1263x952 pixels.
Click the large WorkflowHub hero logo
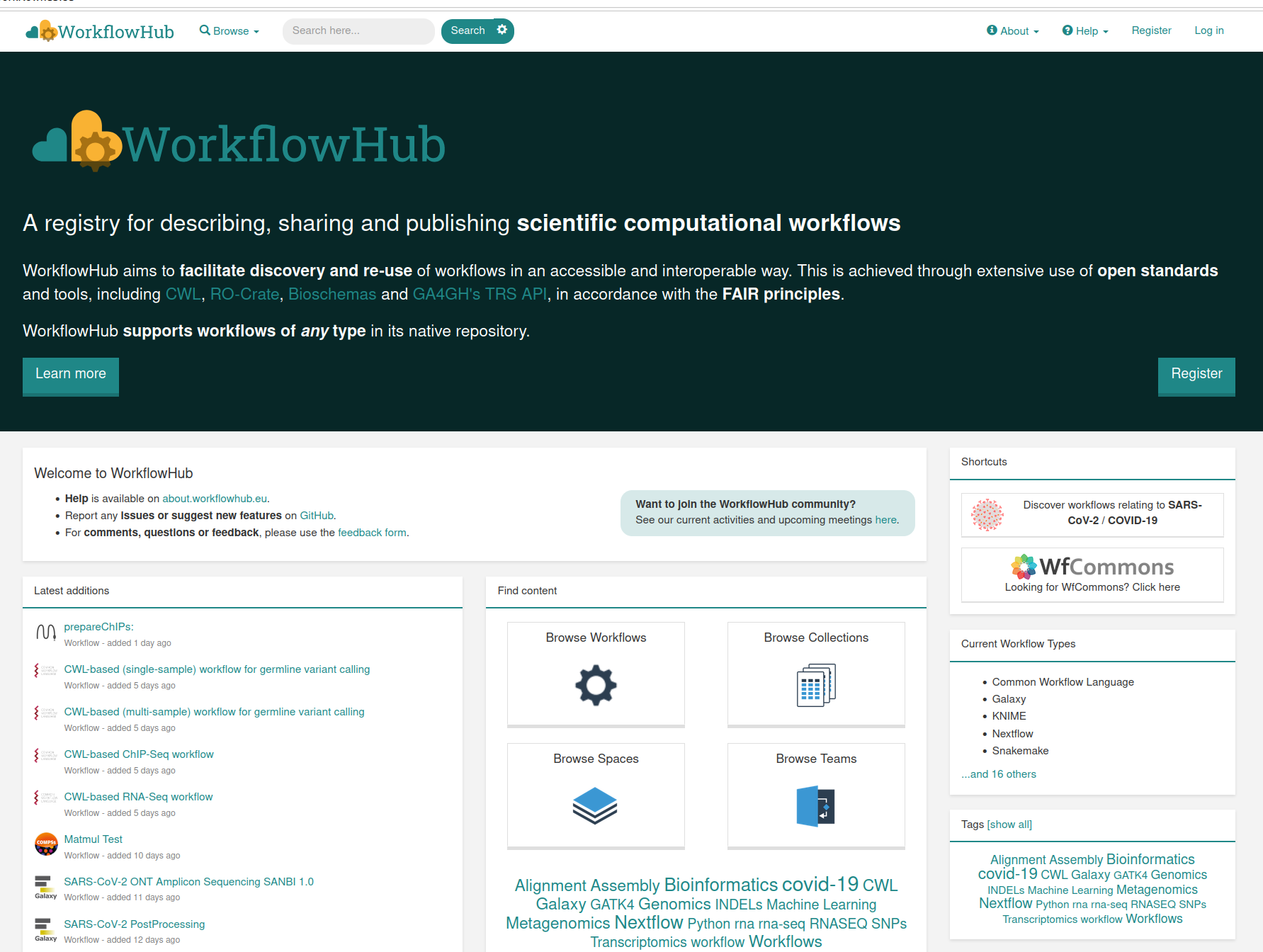coord(239,141)
